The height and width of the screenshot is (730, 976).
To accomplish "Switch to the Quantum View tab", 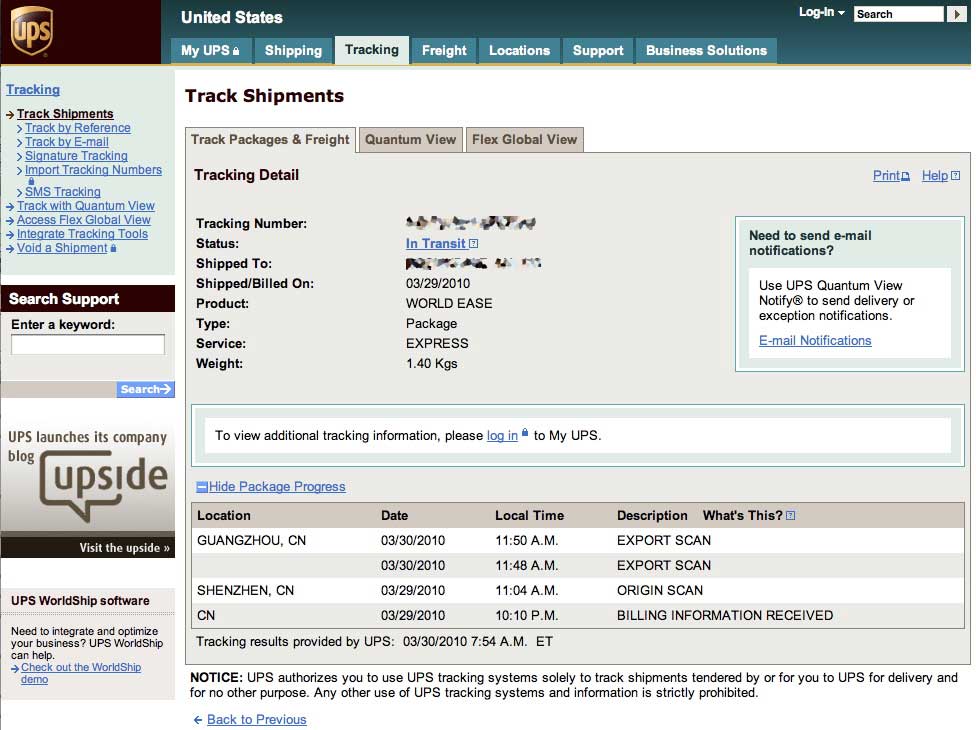I will pyautogui.click(x=410, y=139).
